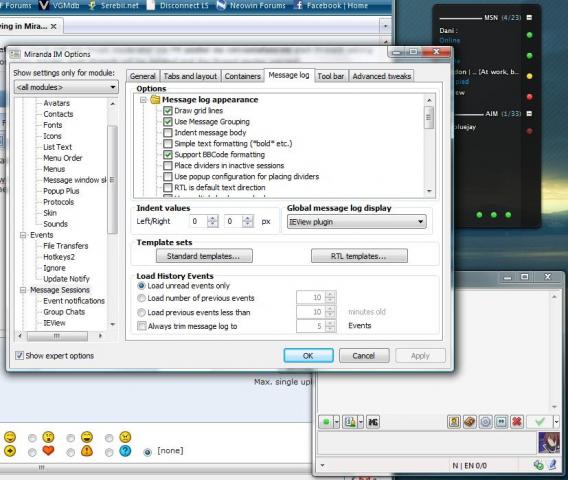
Task: Select Load number of previous events
Action: click(141, 298)
